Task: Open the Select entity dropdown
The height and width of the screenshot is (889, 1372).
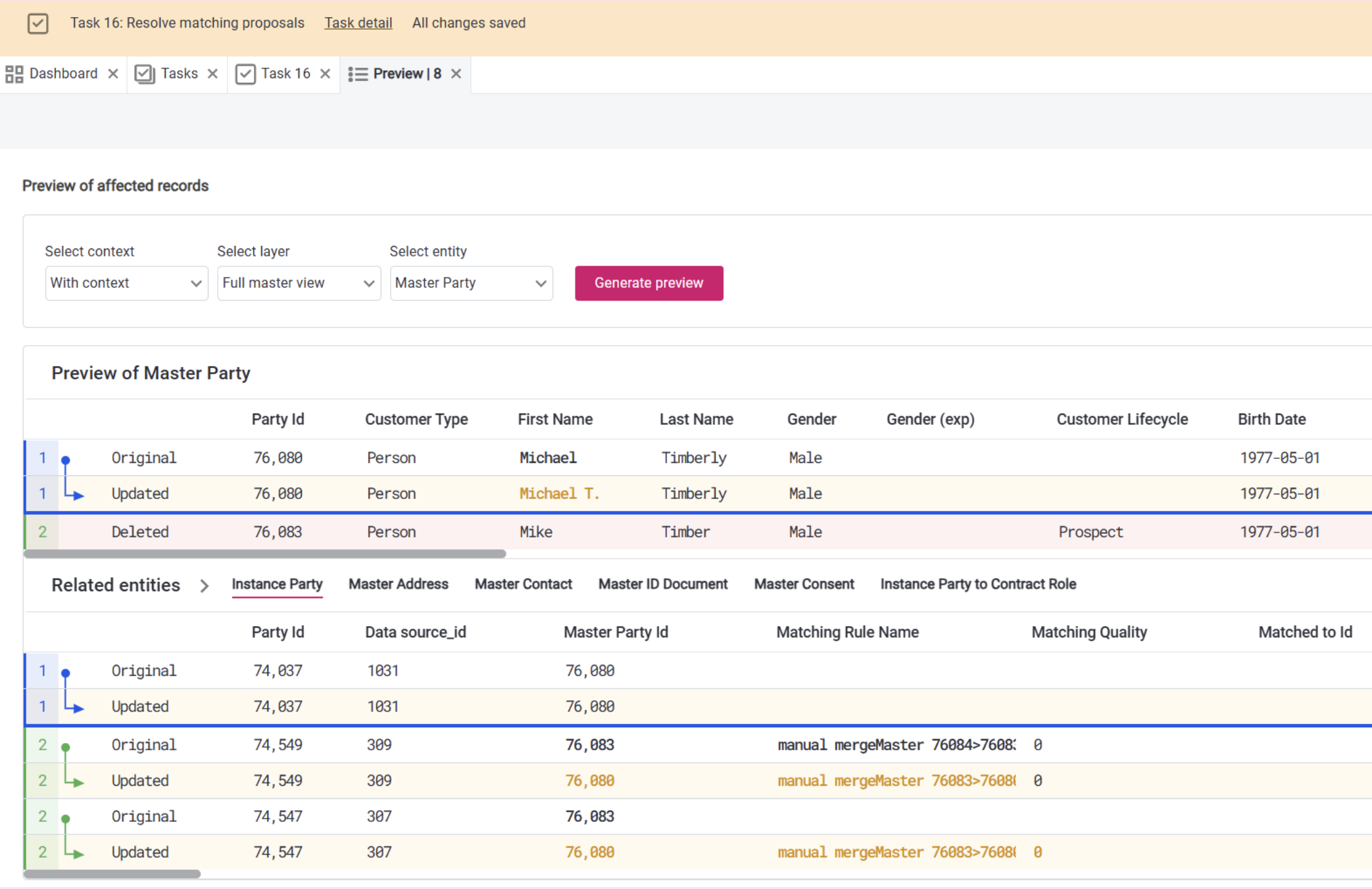Action: coord(471,283)
